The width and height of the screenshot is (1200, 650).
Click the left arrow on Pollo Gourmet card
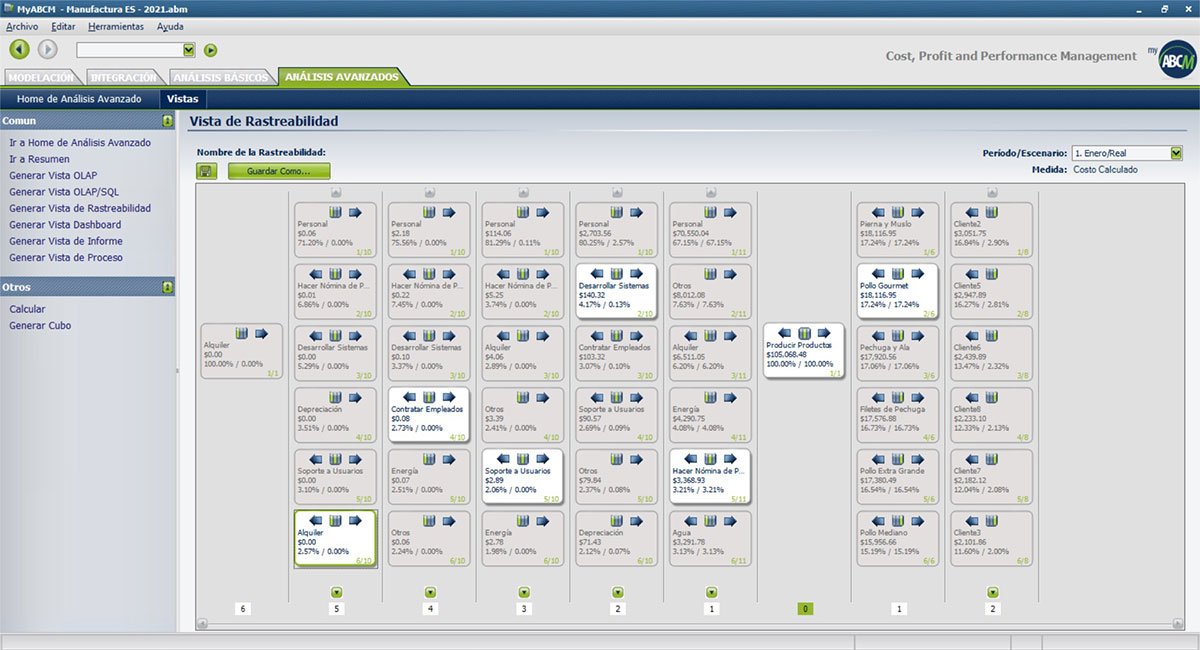[877, 272]
